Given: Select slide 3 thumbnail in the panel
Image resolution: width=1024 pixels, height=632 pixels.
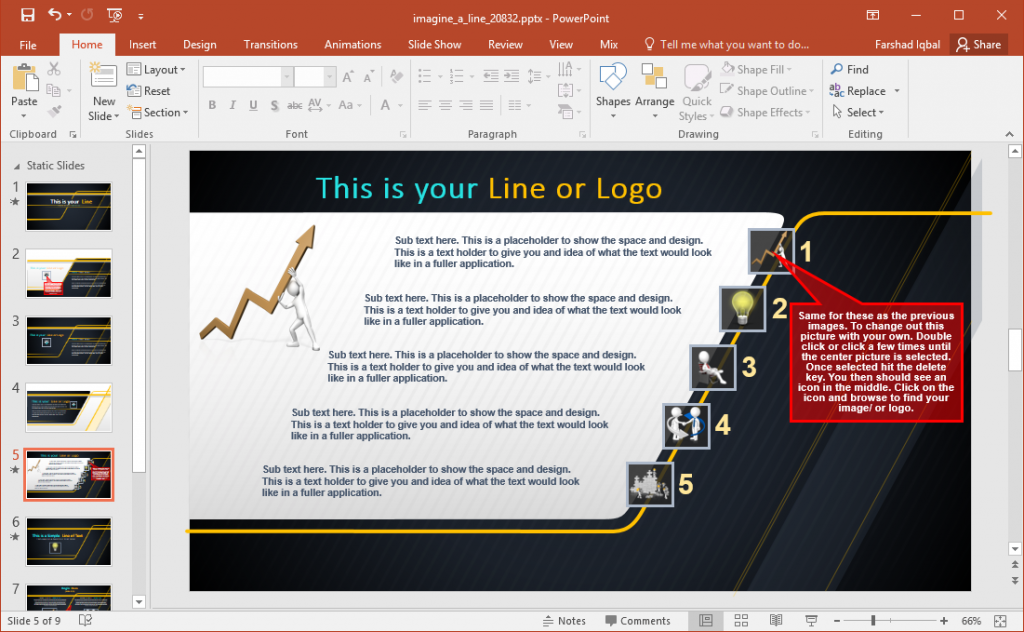Looking at the screenshot, I should 68,340.
